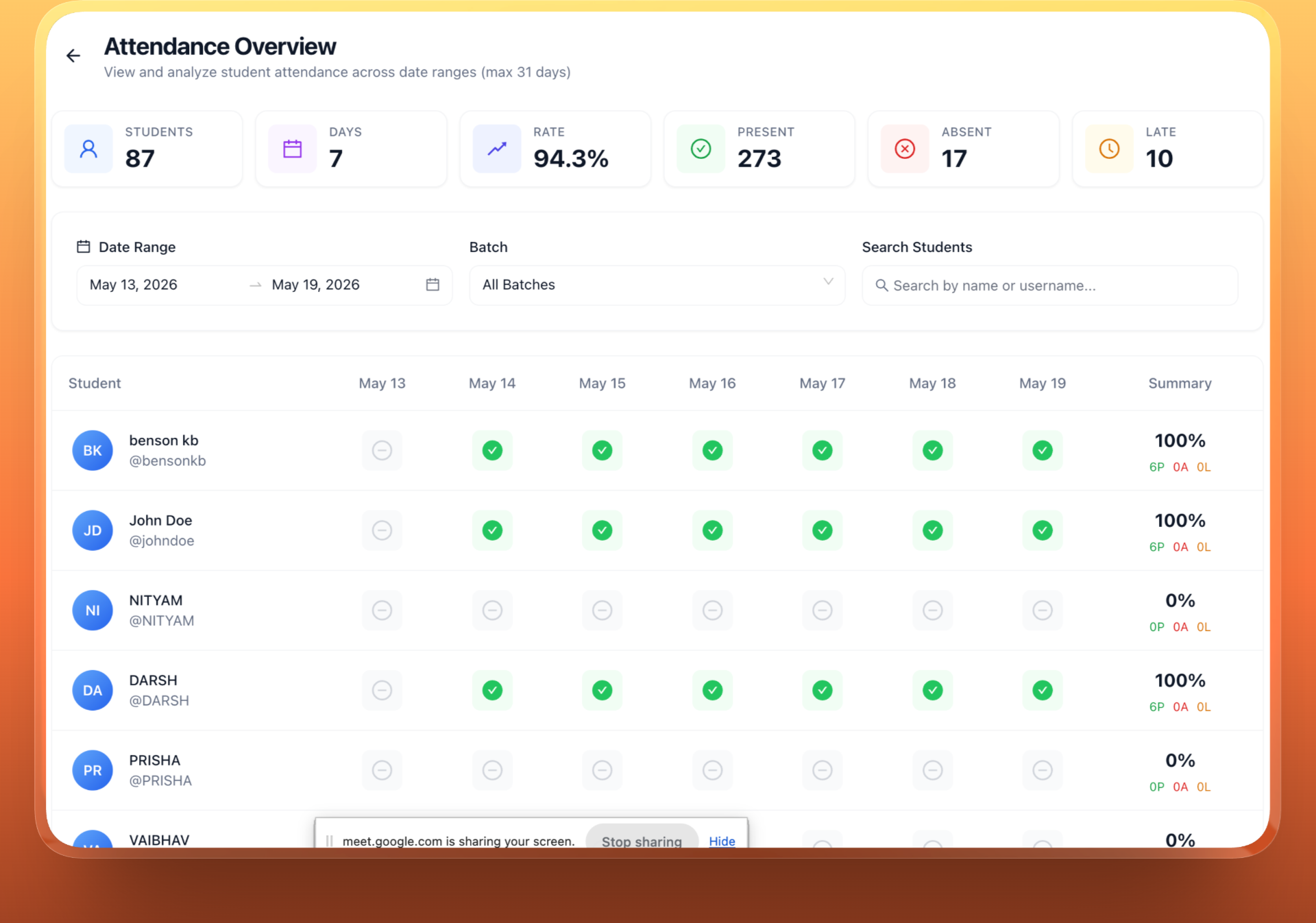The width and height of the screenshot is (1316, 923).
Task: Click the @bensonkb username
Action: coord(167,460)
